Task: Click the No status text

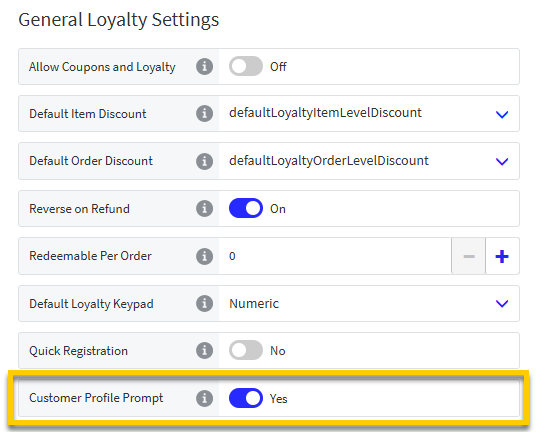Action: point(278,351)
